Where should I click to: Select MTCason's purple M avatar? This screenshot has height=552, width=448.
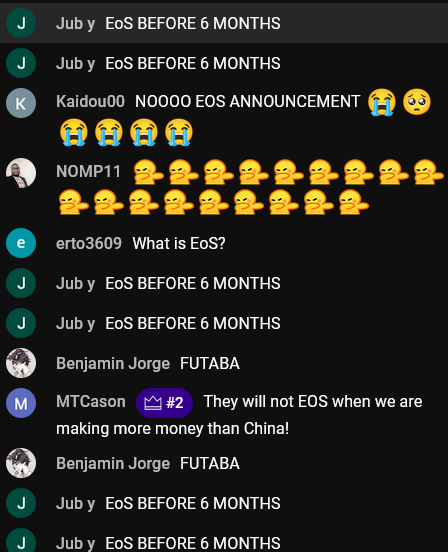tap(21, 403)
